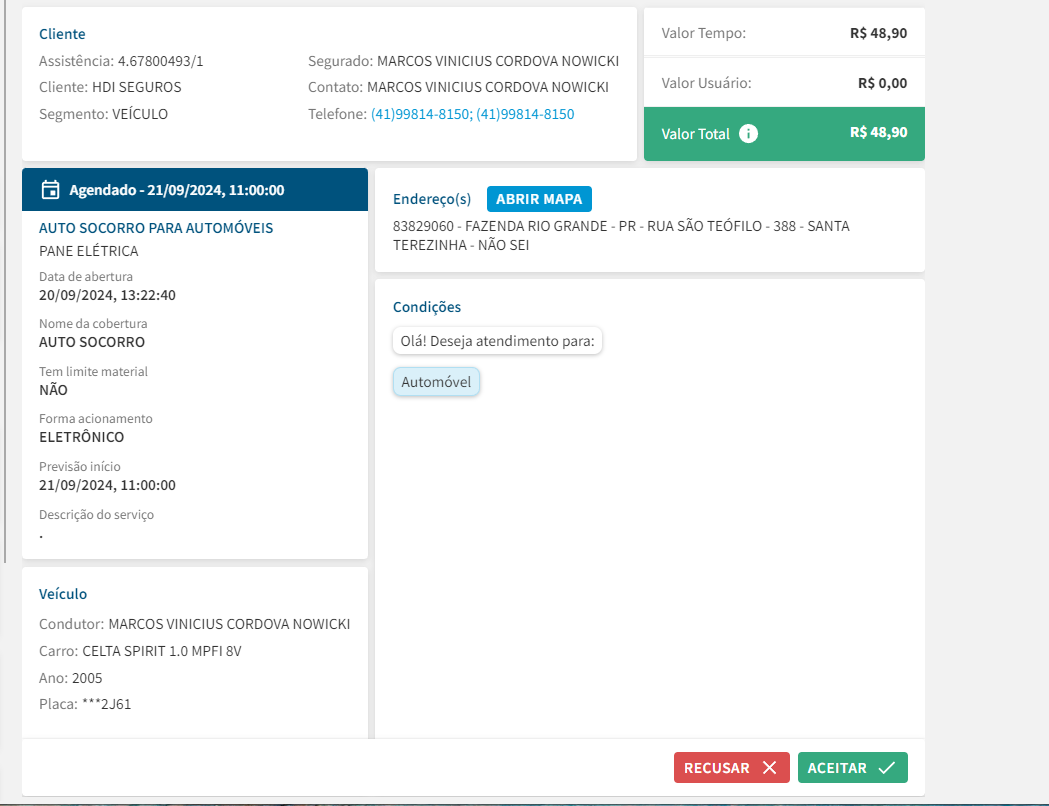Image resolution: width=1049 pixels, height=806 pixels.
Task: Select the license plate ***2J61
Action: click(x=106, y=704)
